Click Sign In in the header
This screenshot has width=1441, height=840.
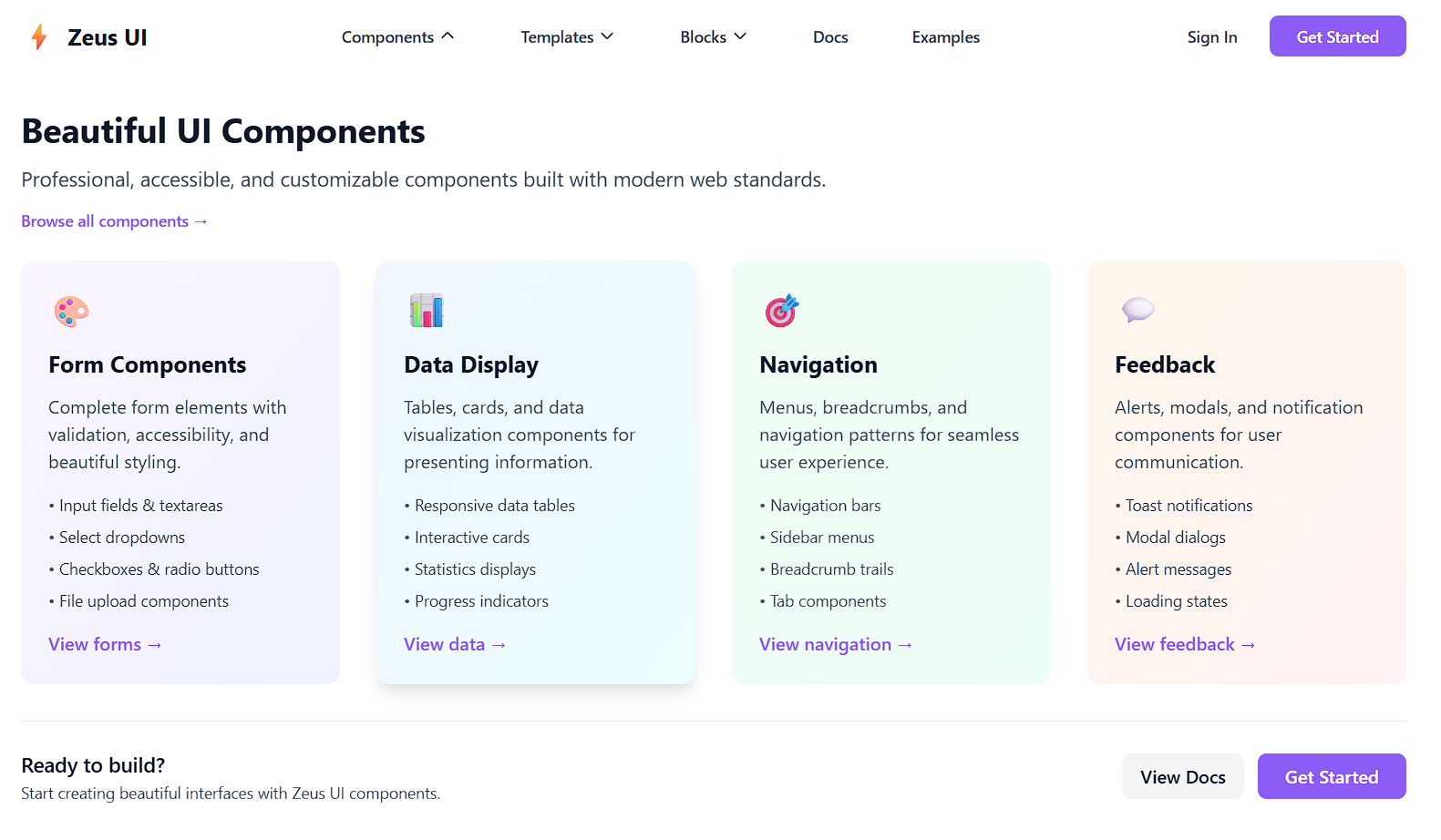tap(1211, 37)
